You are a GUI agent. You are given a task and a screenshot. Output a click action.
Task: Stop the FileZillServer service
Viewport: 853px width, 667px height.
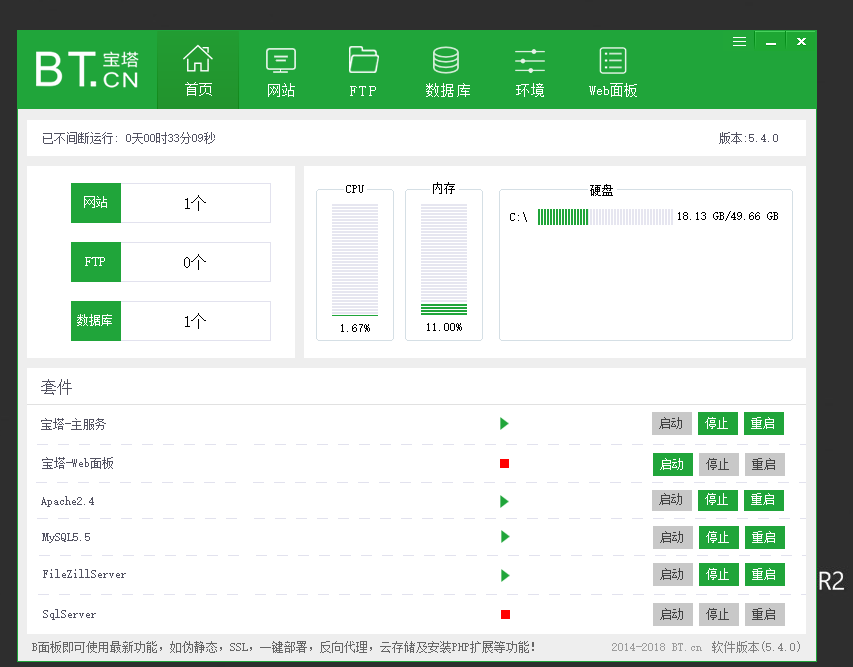click(719, 575)
